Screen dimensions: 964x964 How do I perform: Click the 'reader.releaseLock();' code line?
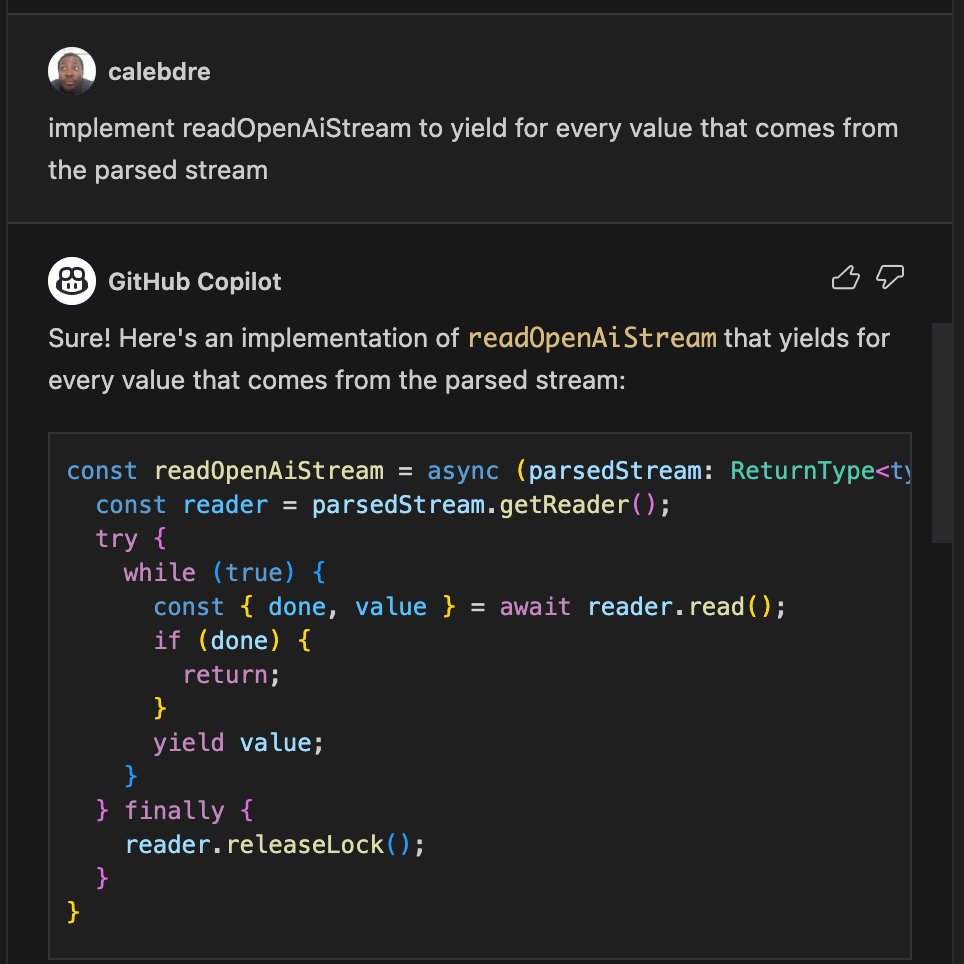pos(274,845)
